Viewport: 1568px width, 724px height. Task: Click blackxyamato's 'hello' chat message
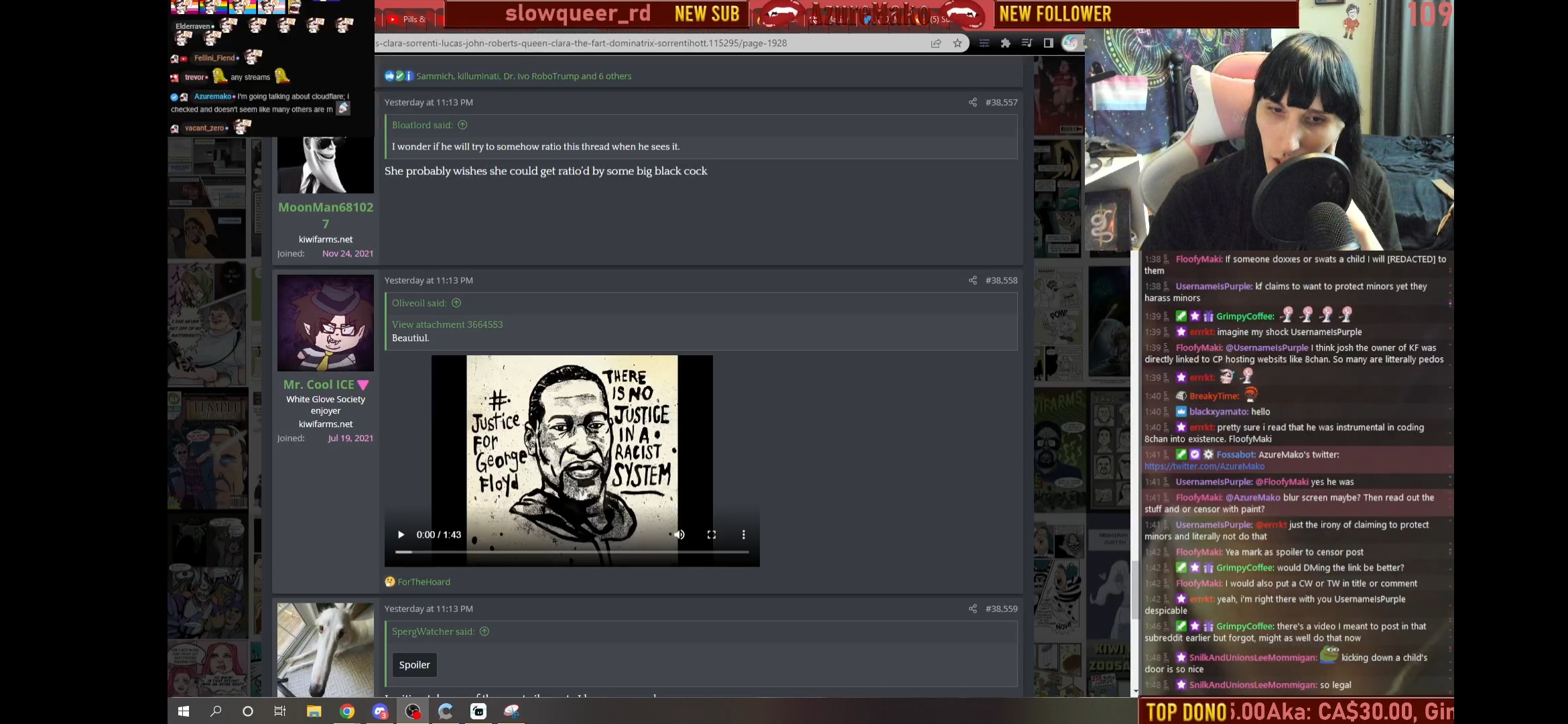coord(1260,412)
